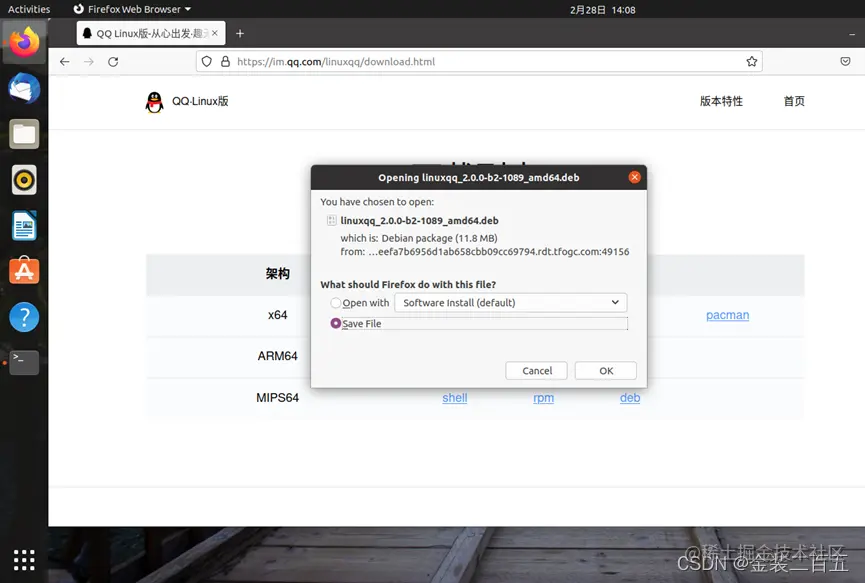Expand the Software Install (default) dropdown
The width and height of the screenshot is (865, 583).
511,303
